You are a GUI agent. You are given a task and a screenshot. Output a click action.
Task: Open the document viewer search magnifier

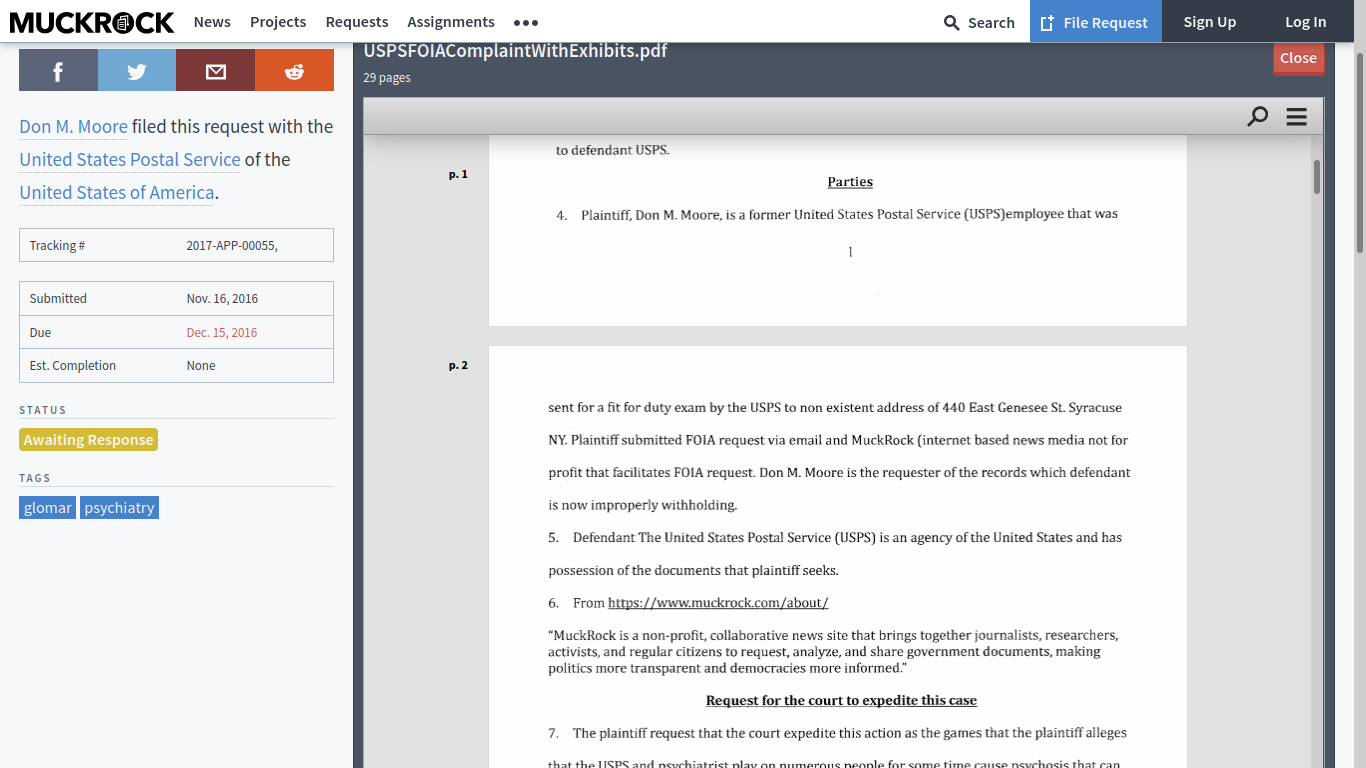click(1258, 117)
